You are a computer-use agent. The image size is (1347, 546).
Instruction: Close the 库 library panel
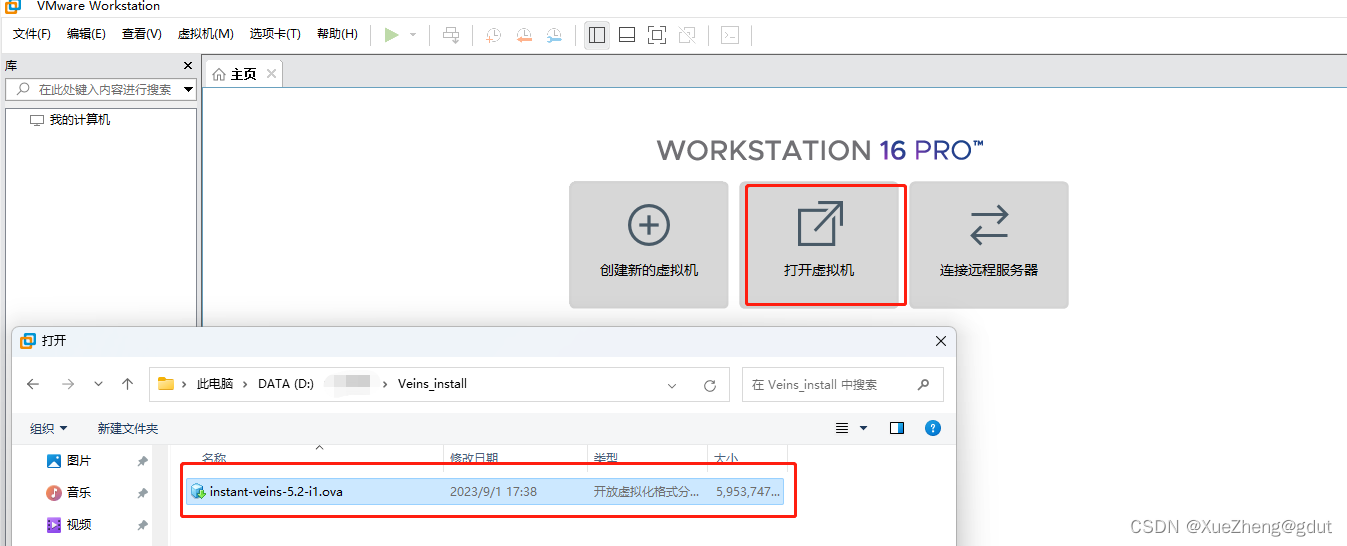coord(188,66)
